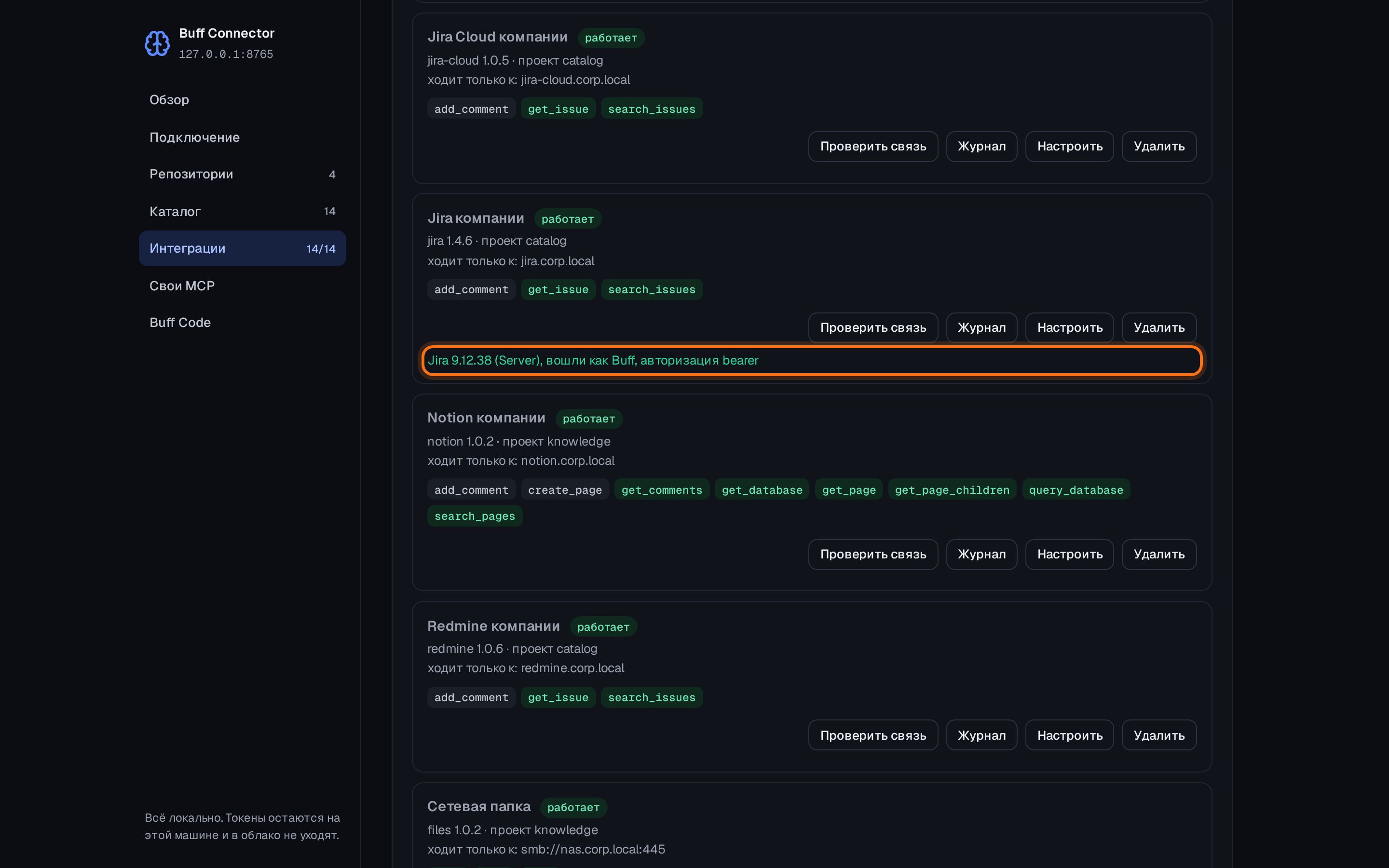Check connection for Notion компании
The image size is (1389, 868).
[x=873, y=555]
